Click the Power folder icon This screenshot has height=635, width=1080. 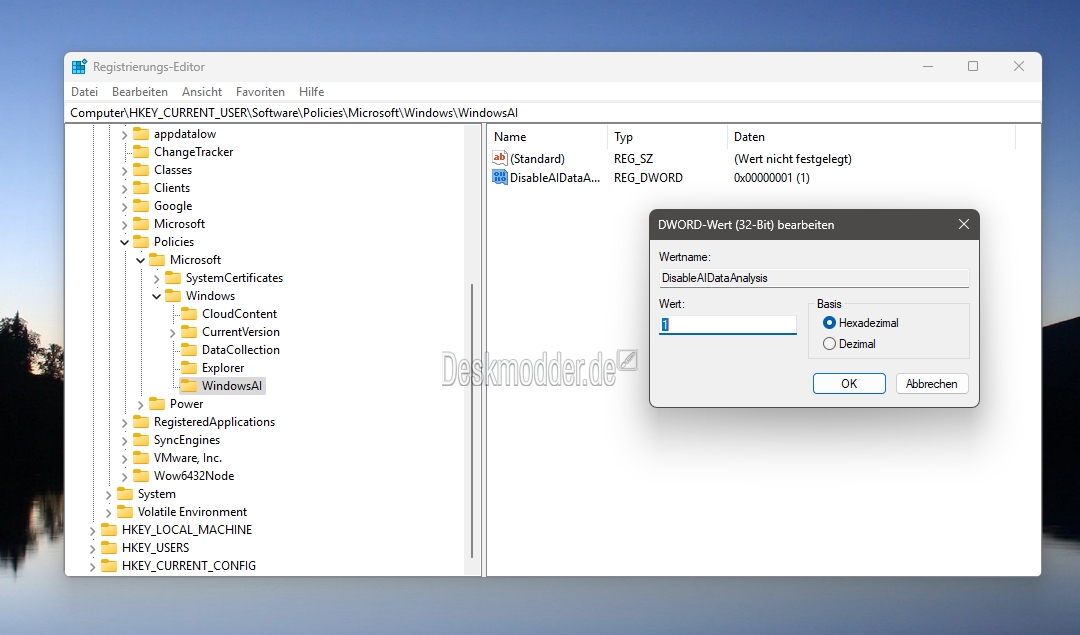click(x=157, y=404)
